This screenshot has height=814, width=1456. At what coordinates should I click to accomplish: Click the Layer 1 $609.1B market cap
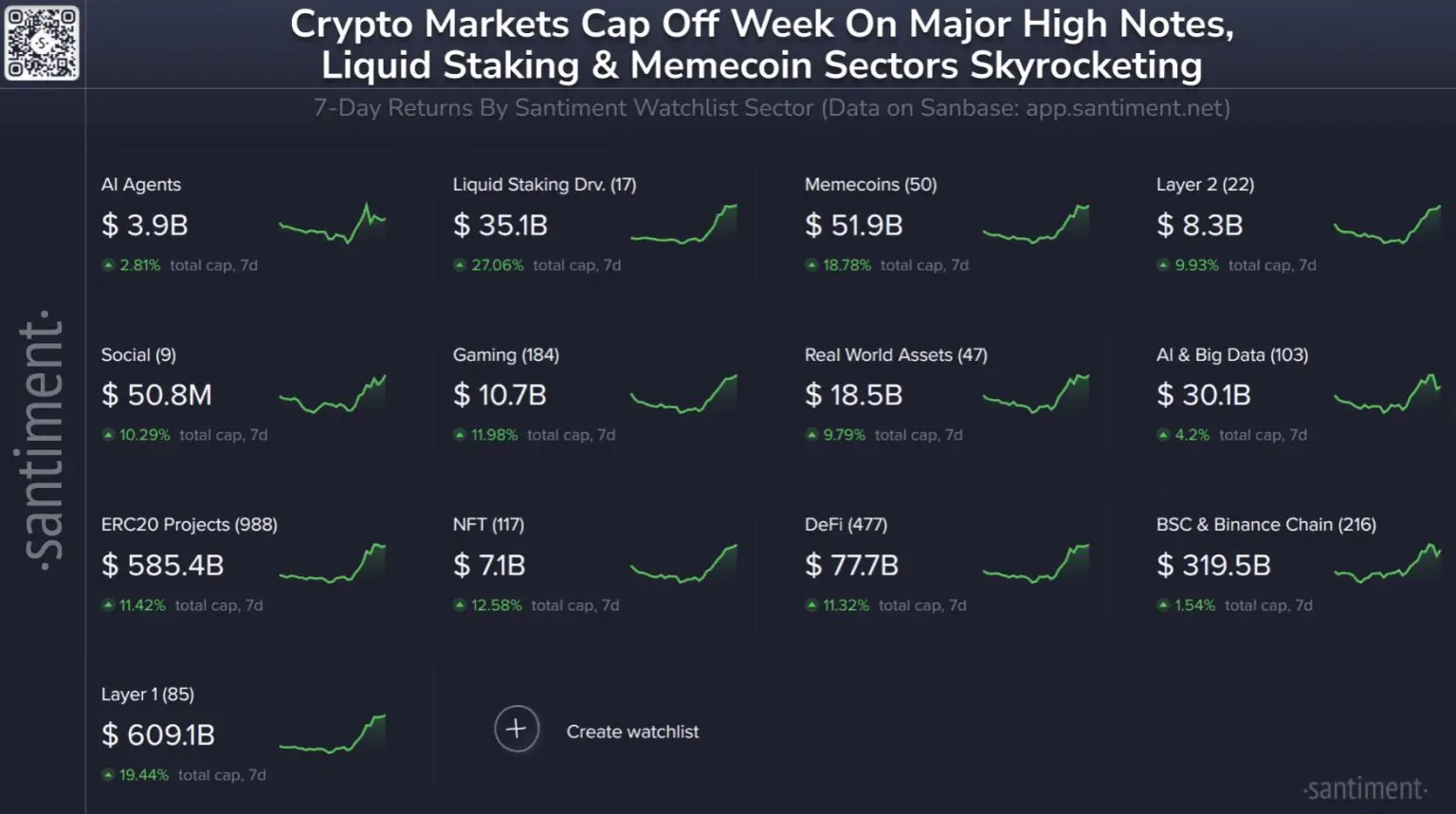coord(158,735)
